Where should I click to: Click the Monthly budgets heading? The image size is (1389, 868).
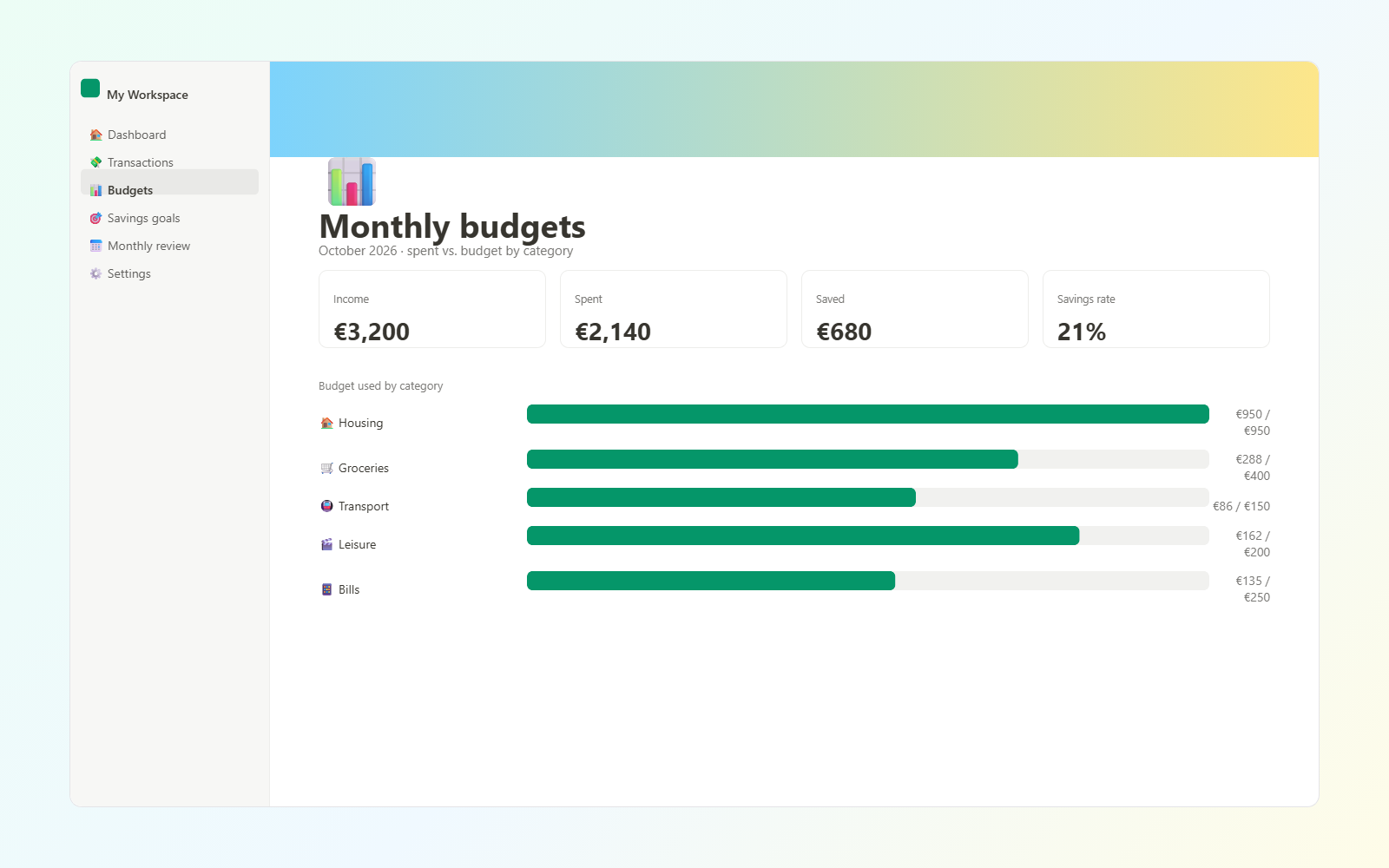tap(452, 227)
